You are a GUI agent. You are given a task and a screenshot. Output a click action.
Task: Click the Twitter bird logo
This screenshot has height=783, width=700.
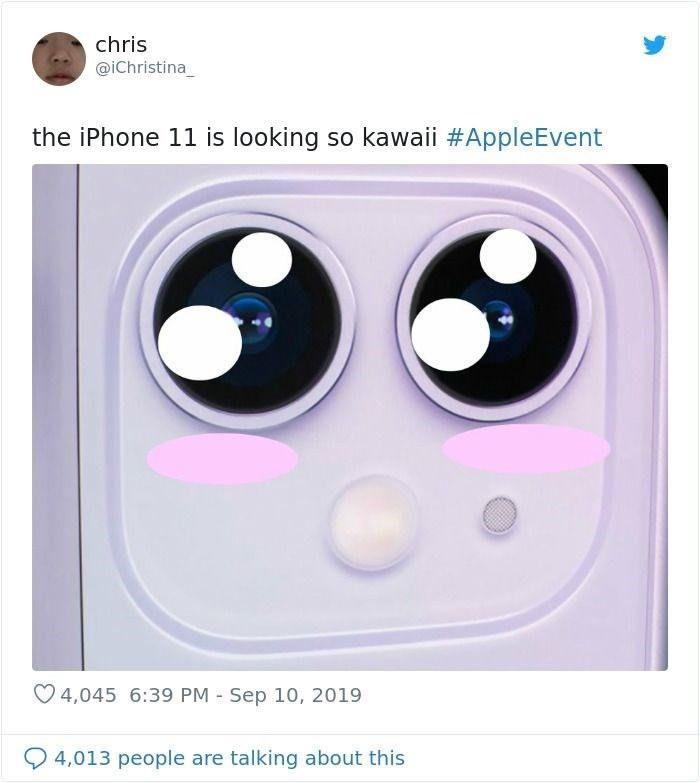[x=655, y=45]
